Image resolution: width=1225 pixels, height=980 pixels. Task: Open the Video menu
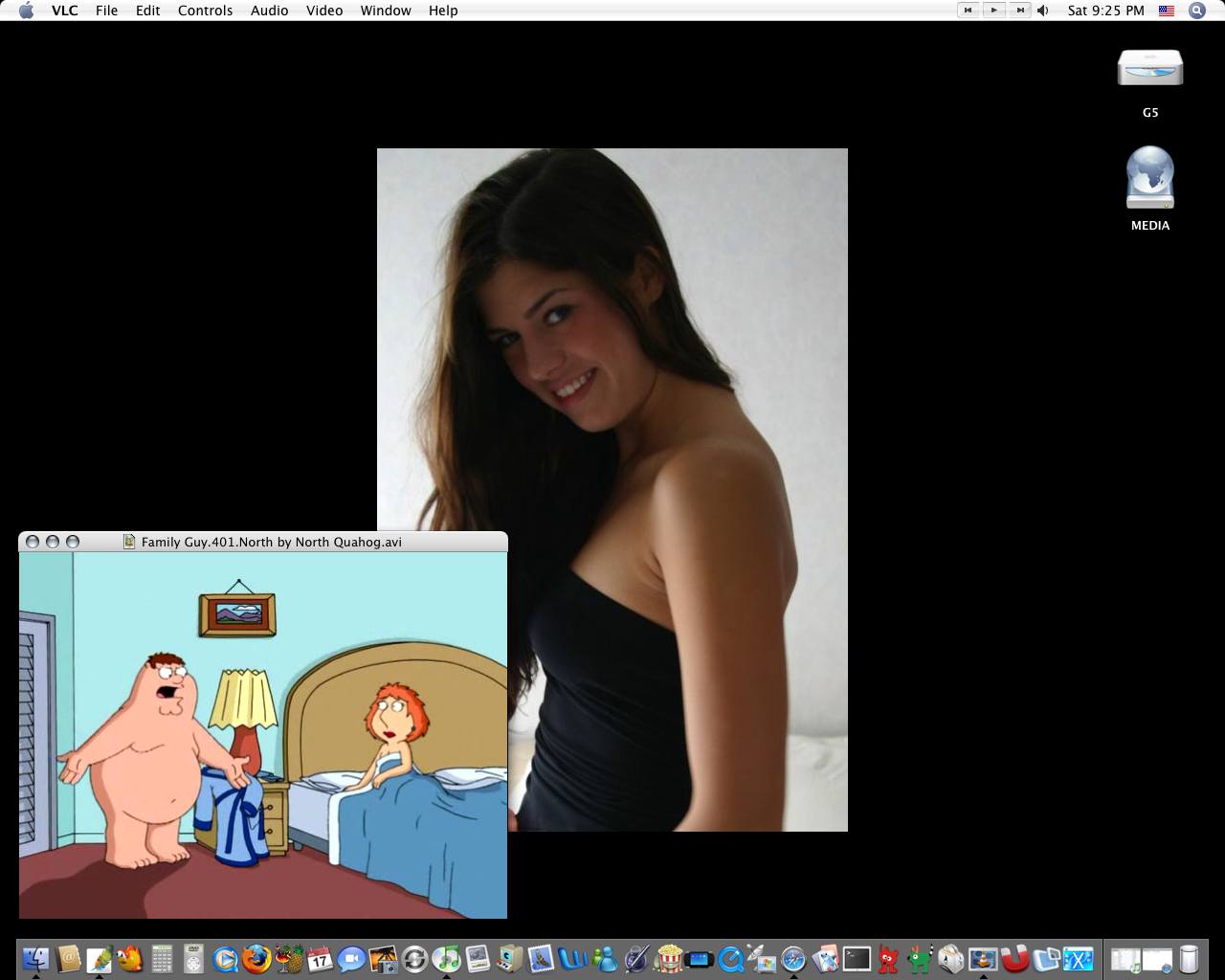[x=324, y=11]
